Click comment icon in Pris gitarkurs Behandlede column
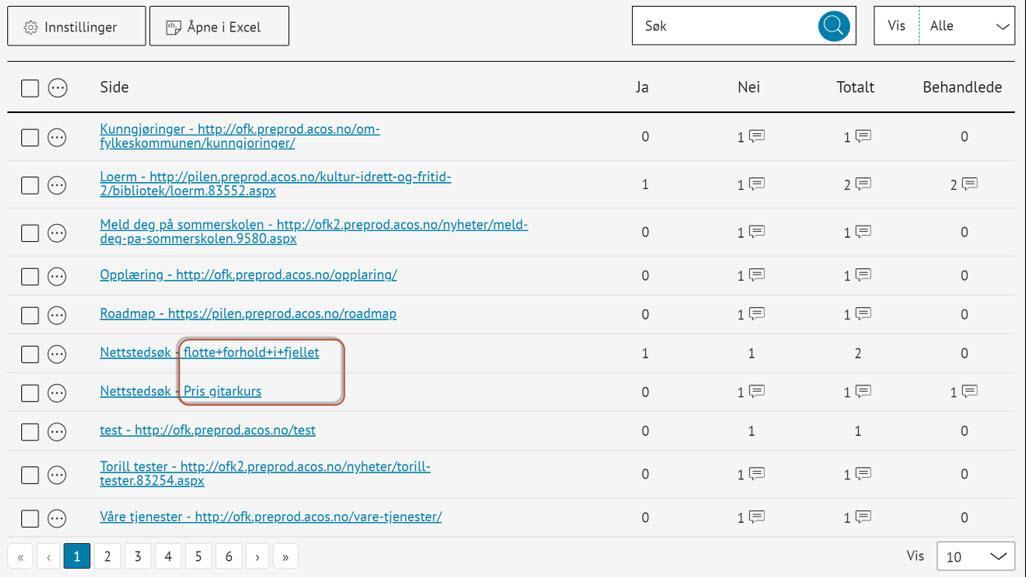Image resolution: width=1026 pixels, height=577 pixels. tap(970, 392)
